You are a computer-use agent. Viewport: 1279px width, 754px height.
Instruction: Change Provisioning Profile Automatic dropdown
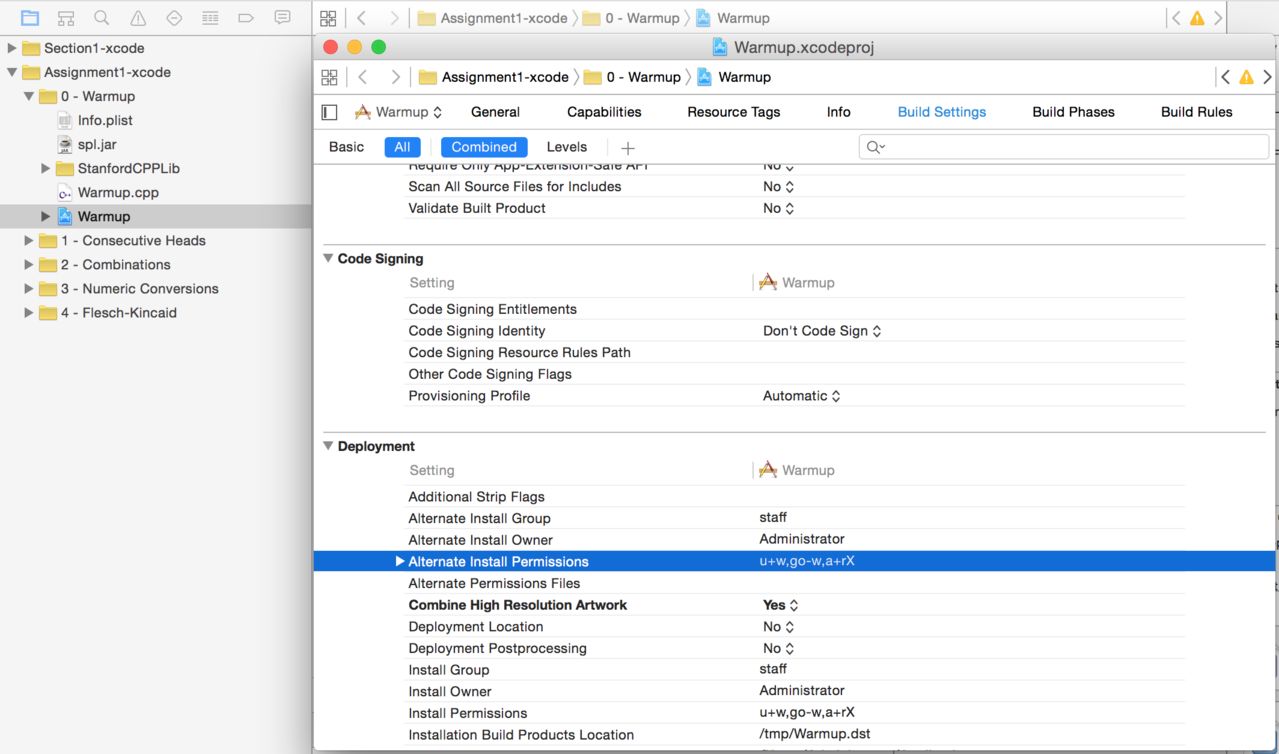pyautogui.click(x=802, y=396)
